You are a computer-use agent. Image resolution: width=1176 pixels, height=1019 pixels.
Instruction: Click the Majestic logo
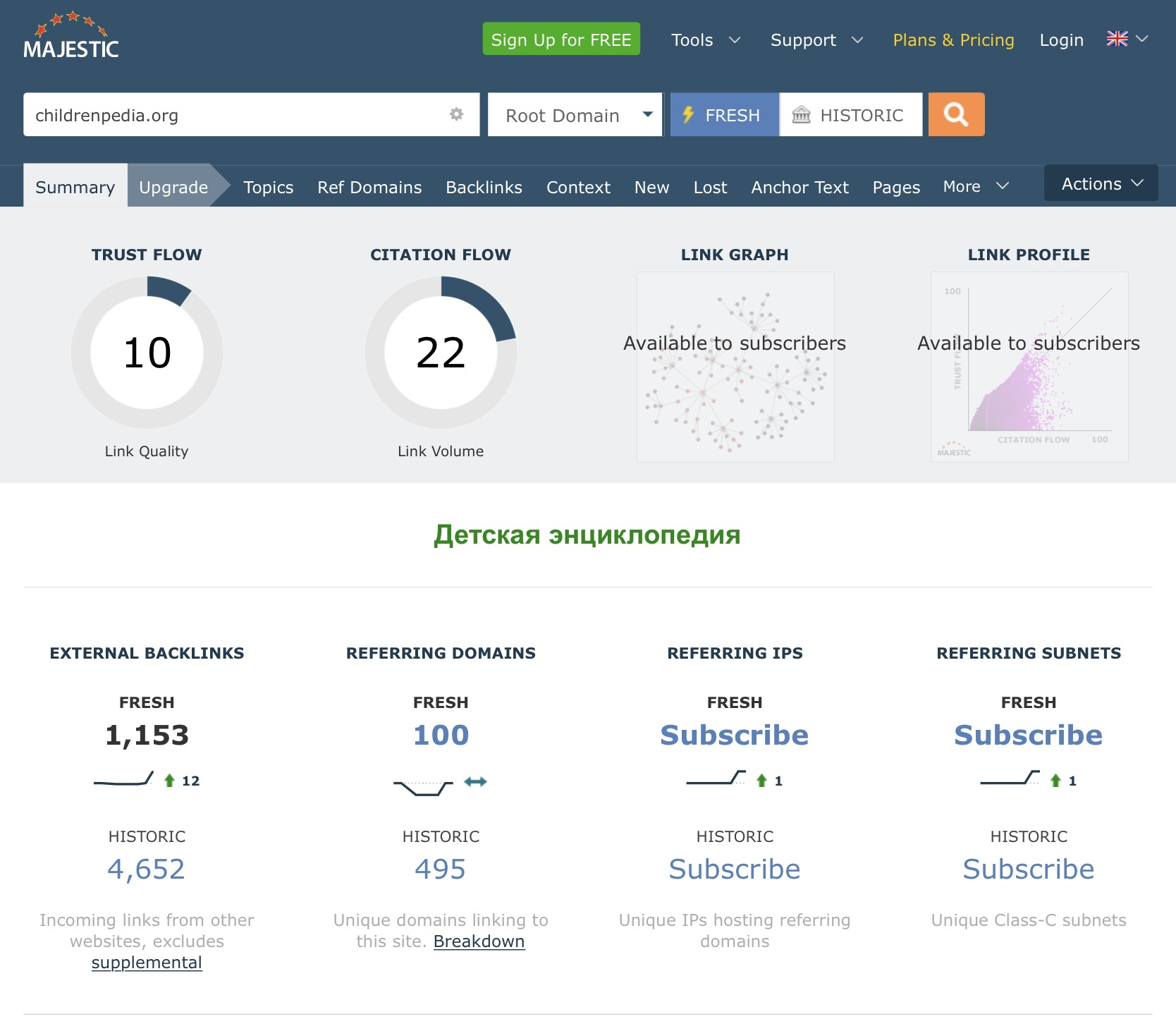pyautogui.click(x=71, y=35)
